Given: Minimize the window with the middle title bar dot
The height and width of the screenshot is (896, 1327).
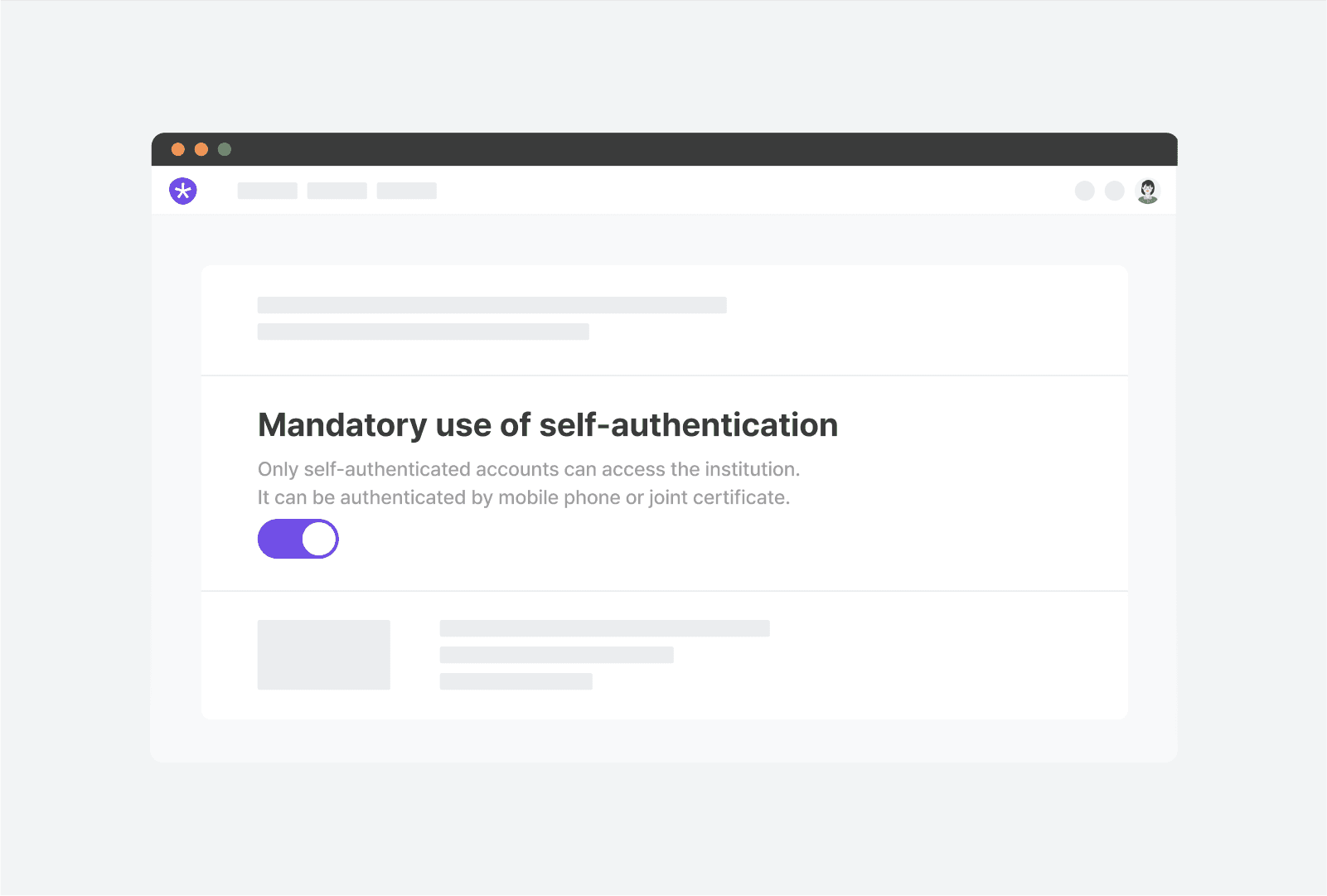Looking at the screenshot, I should (x=201, y=149).
